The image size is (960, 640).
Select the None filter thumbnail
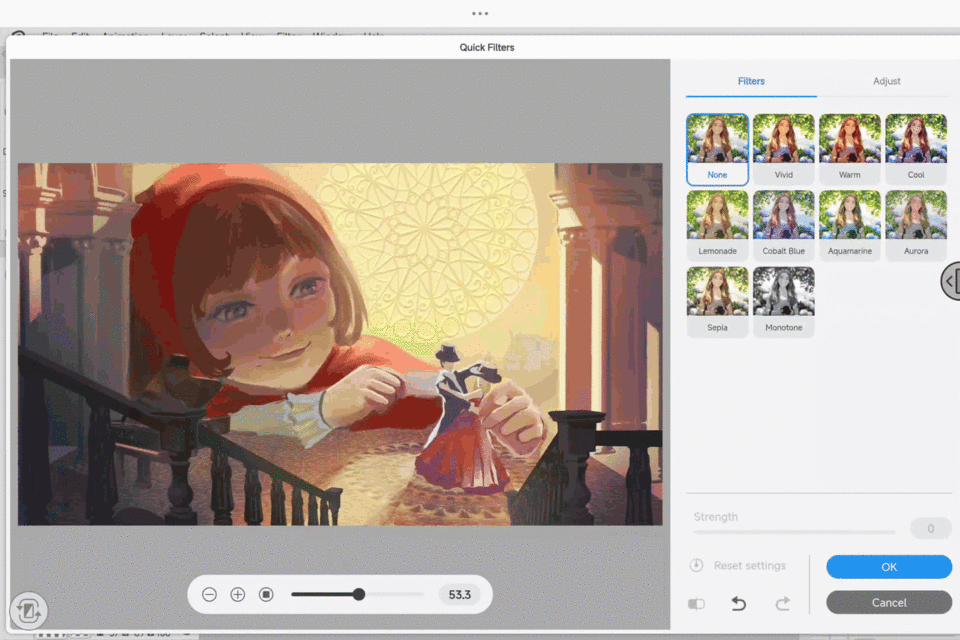click(x=717, y=149)
